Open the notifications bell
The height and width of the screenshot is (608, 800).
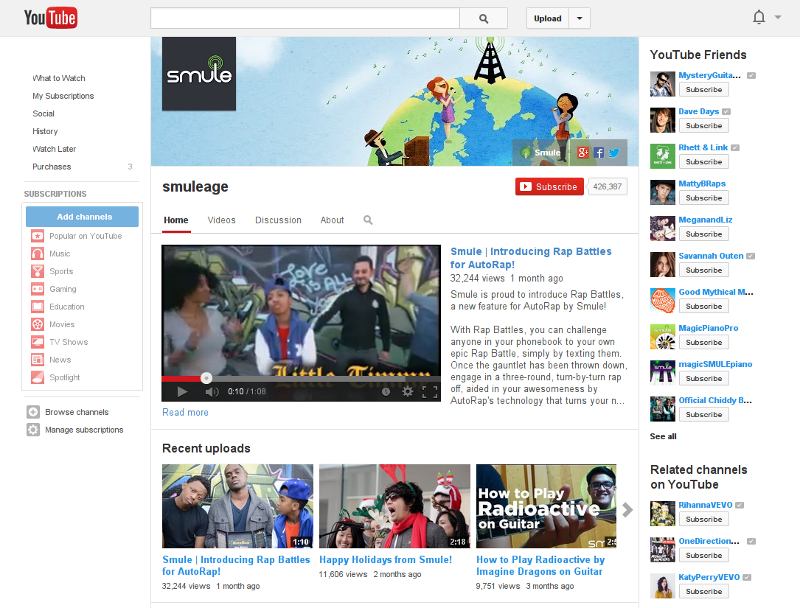759,18
